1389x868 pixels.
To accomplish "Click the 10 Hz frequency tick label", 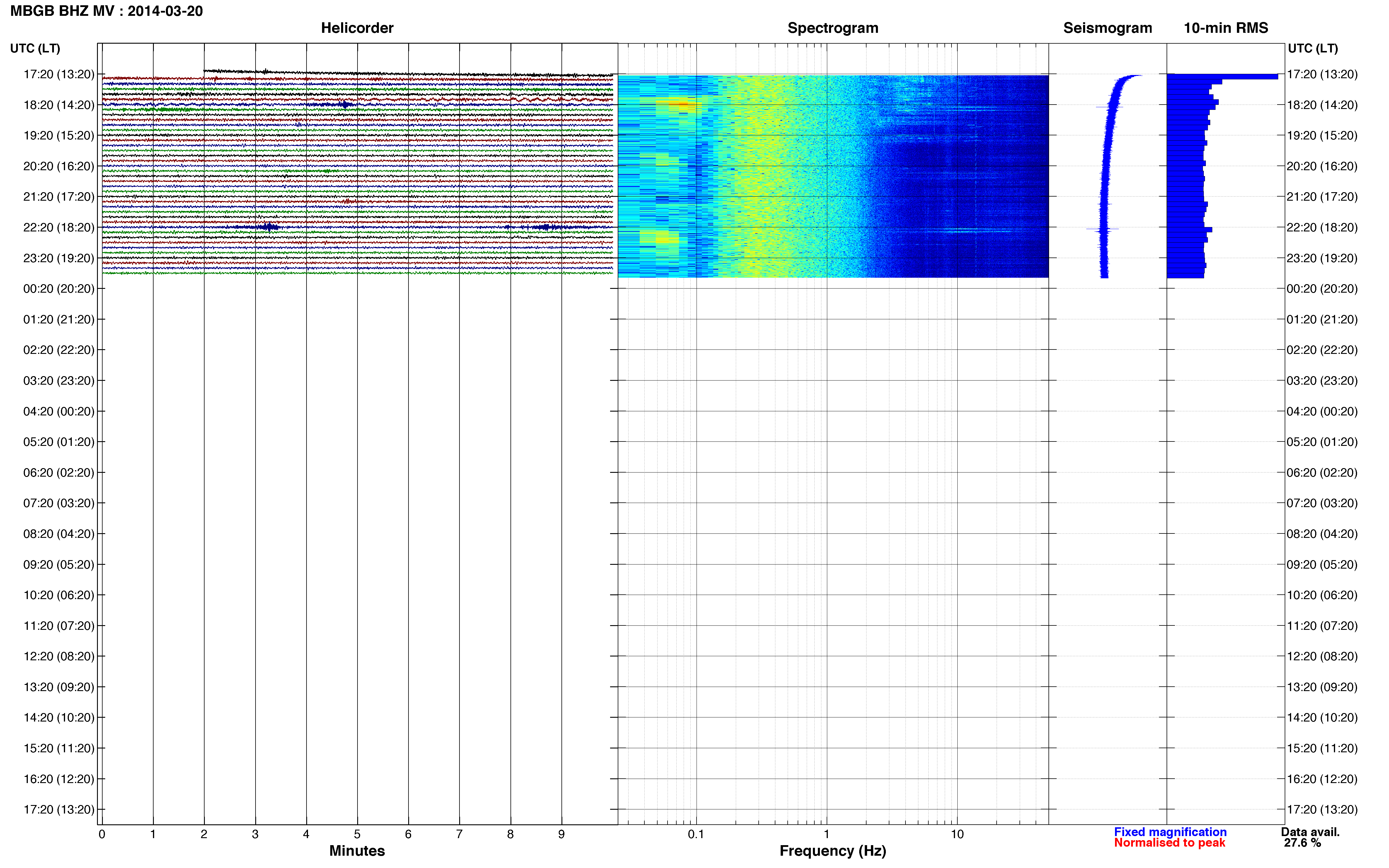I will pos(957,833).
